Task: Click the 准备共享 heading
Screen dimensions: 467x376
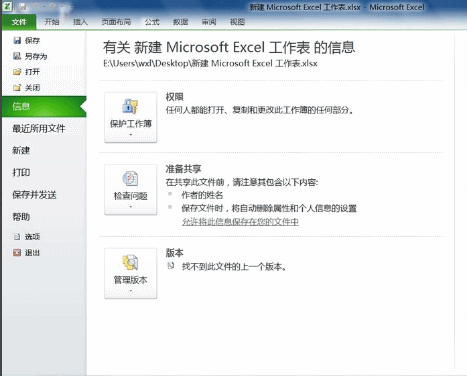Action: (x=183, y=169)
